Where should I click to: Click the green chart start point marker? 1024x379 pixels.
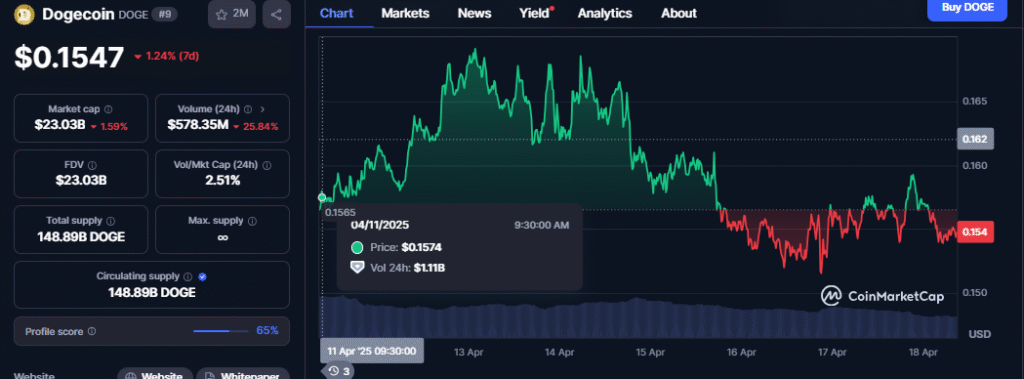322,197
